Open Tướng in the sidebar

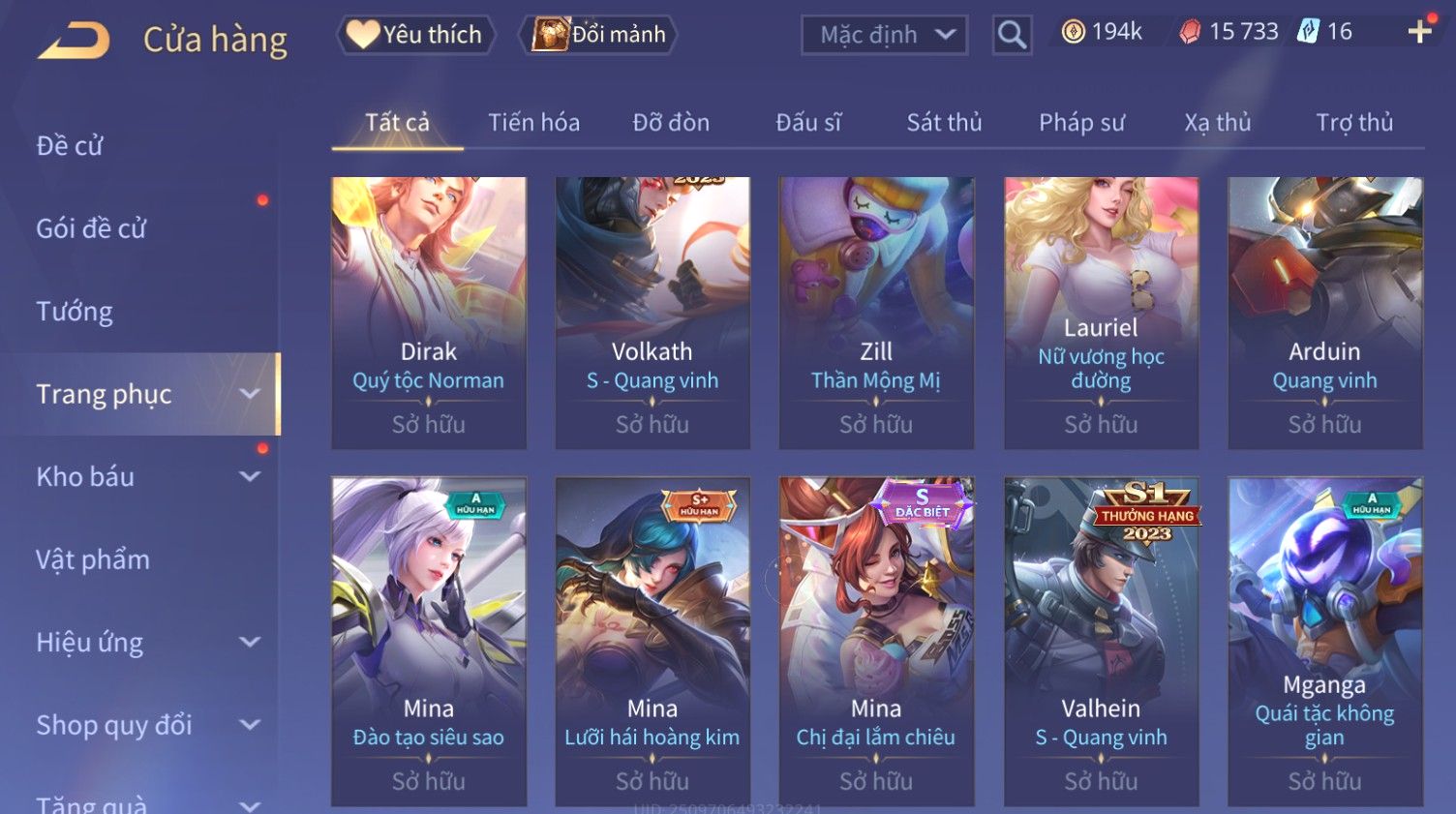pos(75,312)
